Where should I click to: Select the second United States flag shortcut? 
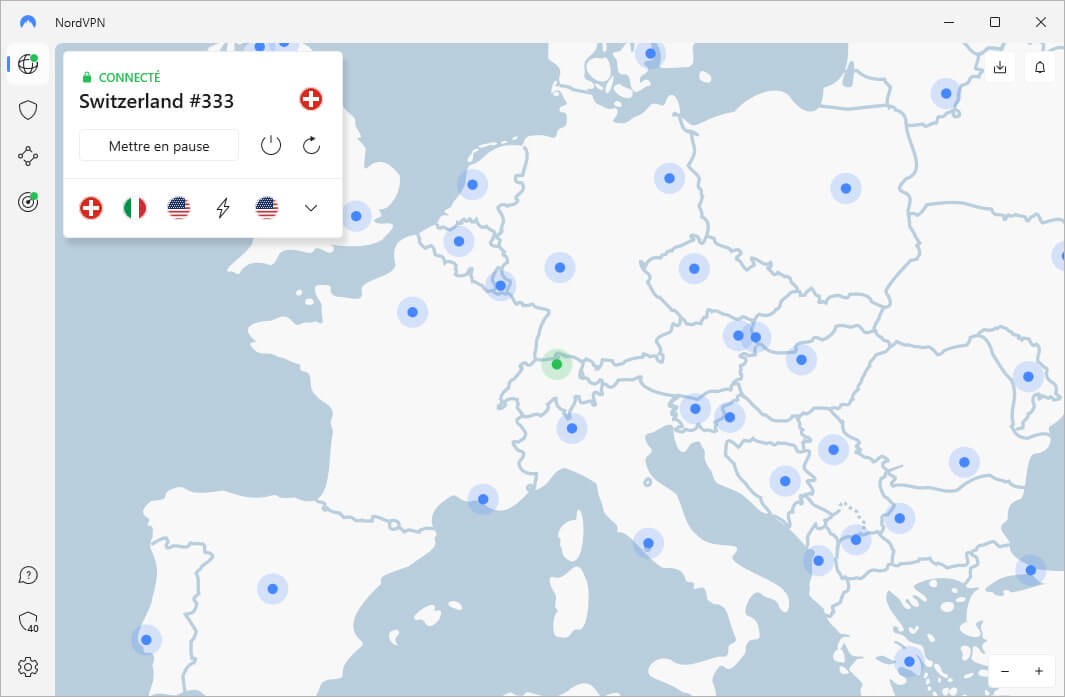(x=267, y=208)
